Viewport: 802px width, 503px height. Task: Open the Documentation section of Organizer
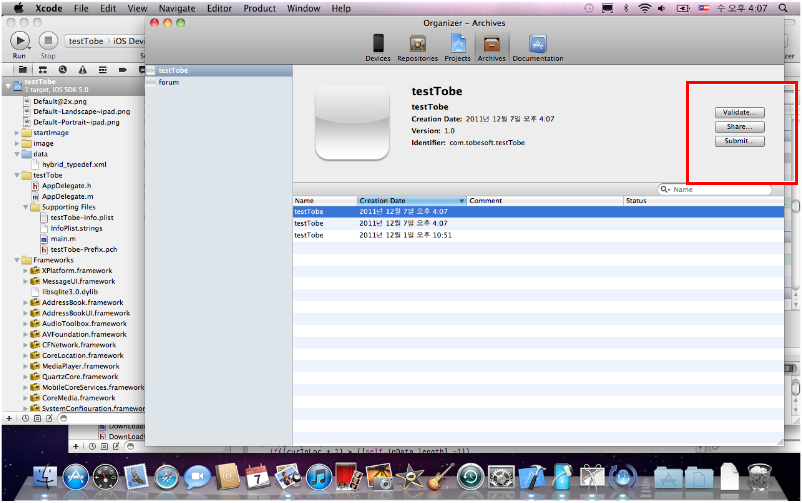tap(538, 48)
